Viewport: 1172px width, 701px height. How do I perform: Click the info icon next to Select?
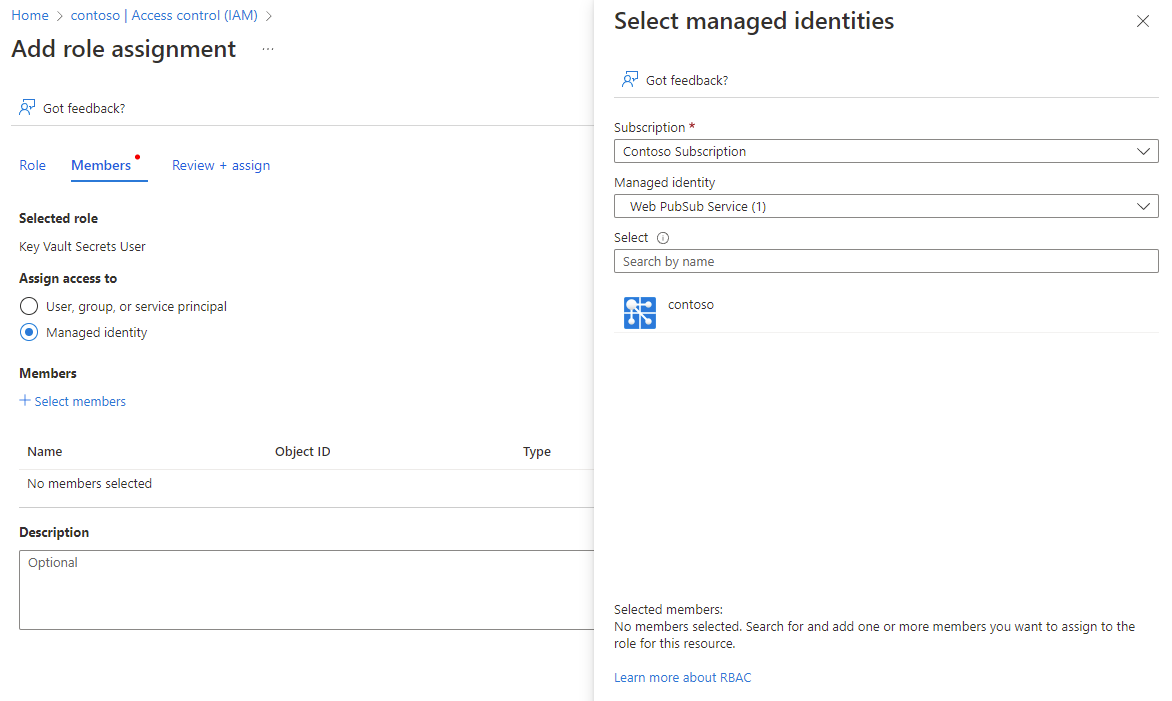click(663, 238)
